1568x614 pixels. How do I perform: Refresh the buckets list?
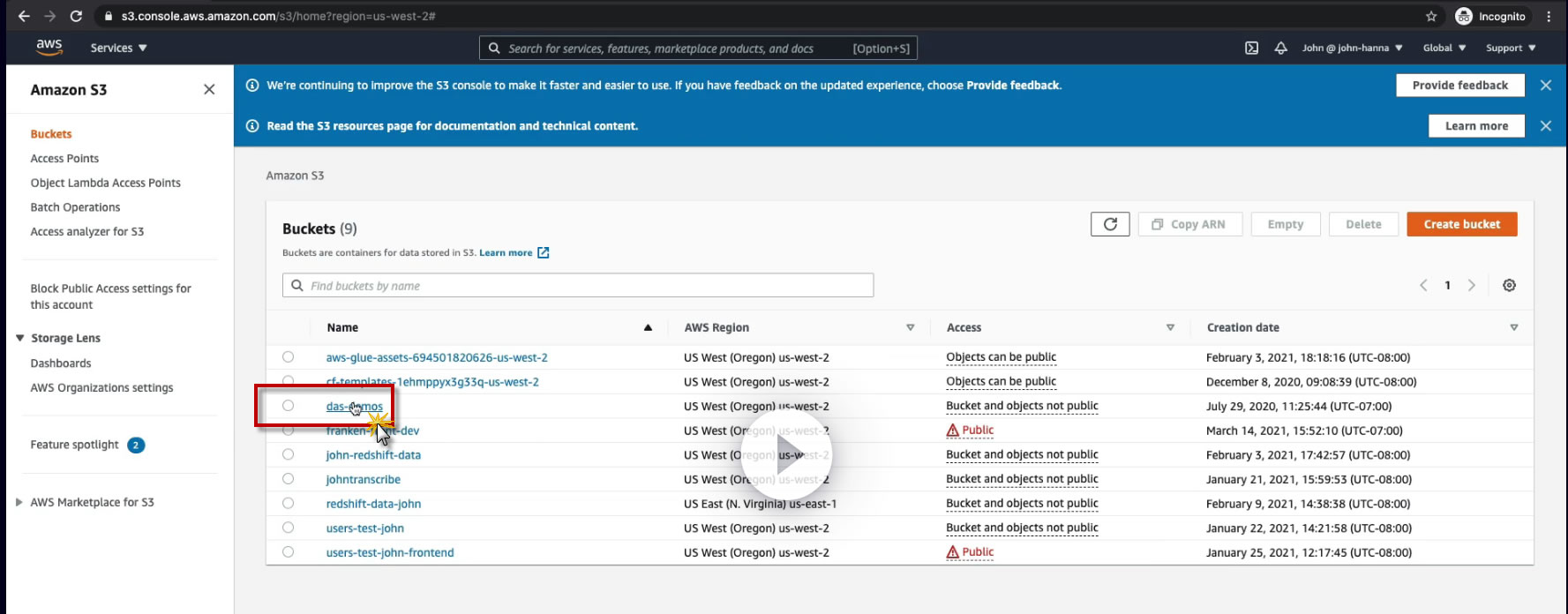pyautogui.click(x=1110, y=224)
